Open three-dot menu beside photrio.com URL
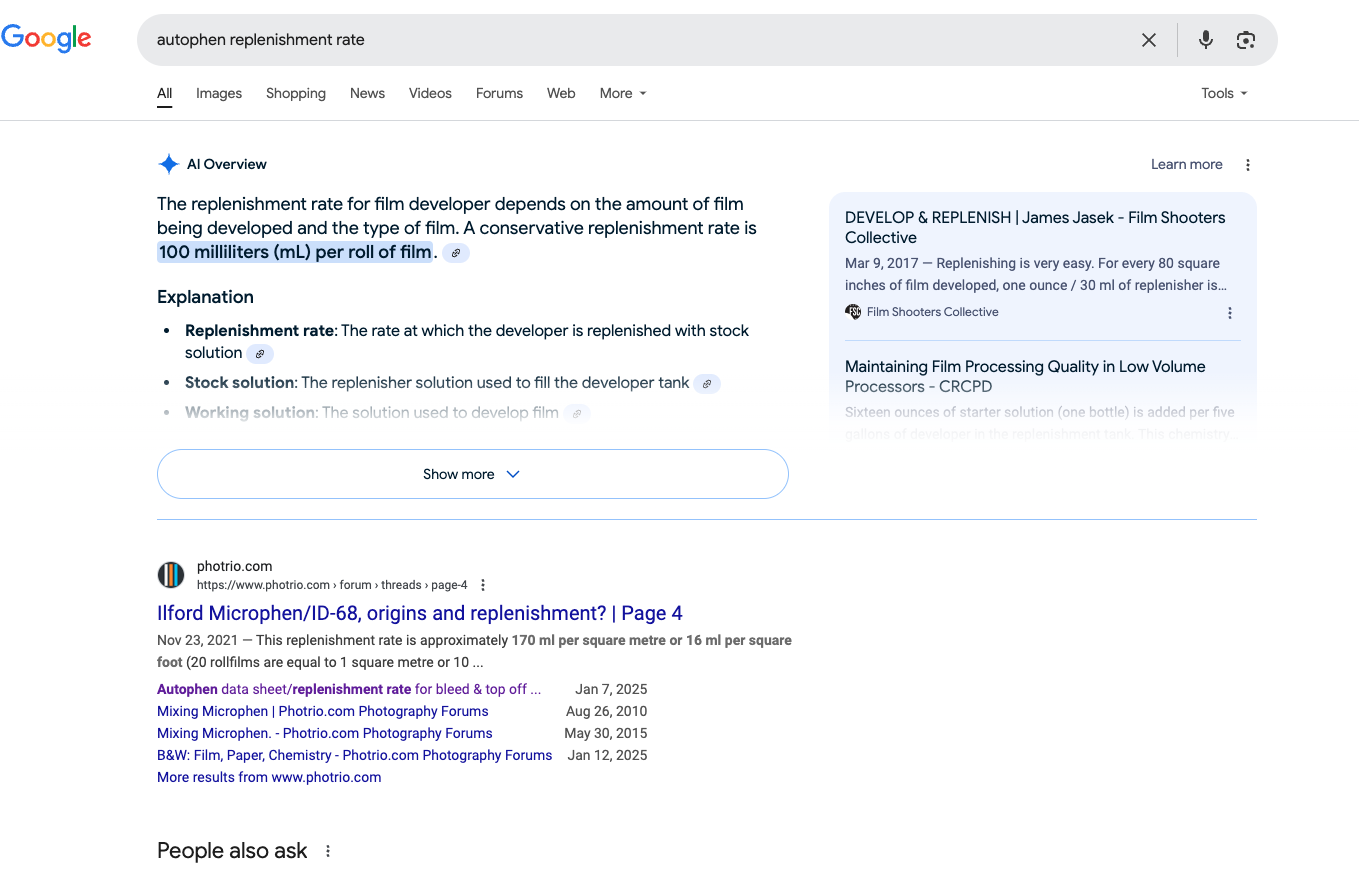1359x875 pixels. tap(483, 585)
